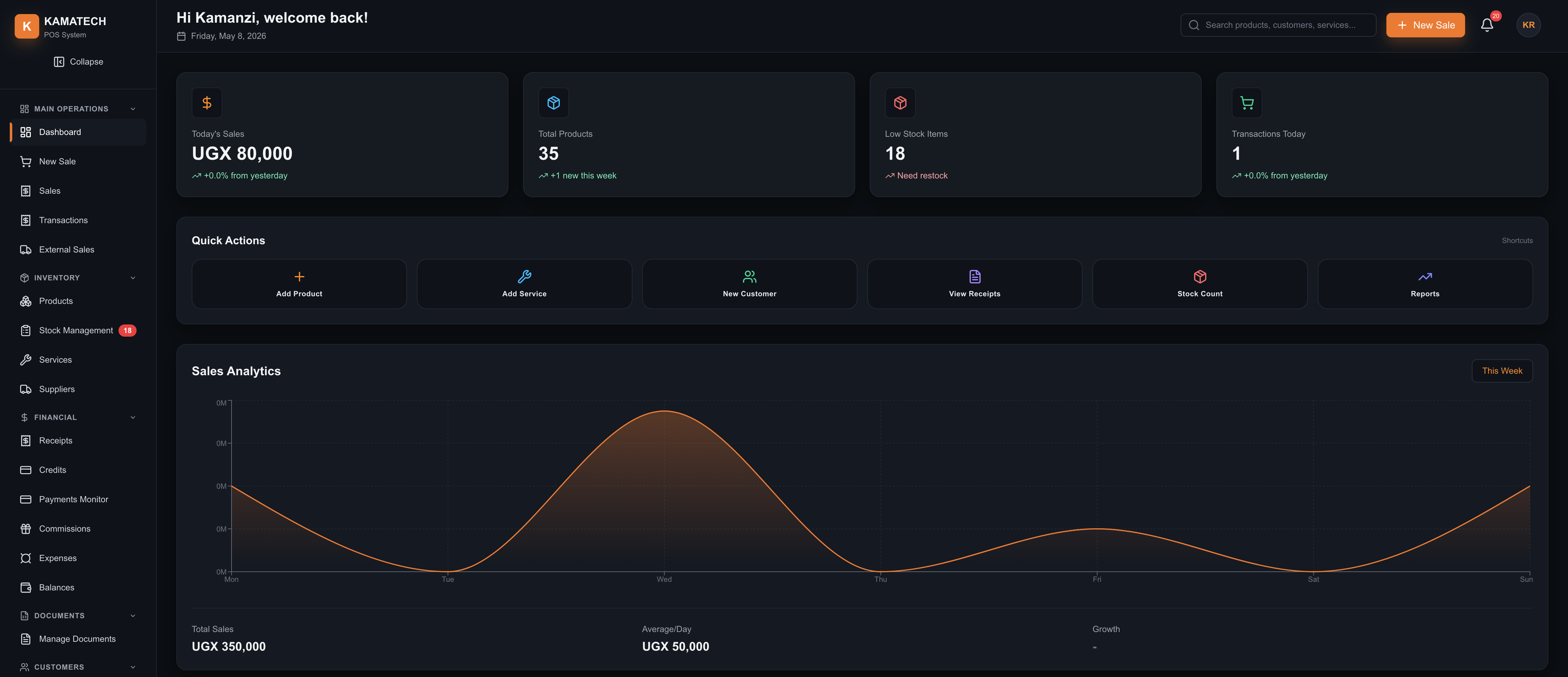
Task: Focus the search products, customers, services field
Action: (x=1278, y=25)
